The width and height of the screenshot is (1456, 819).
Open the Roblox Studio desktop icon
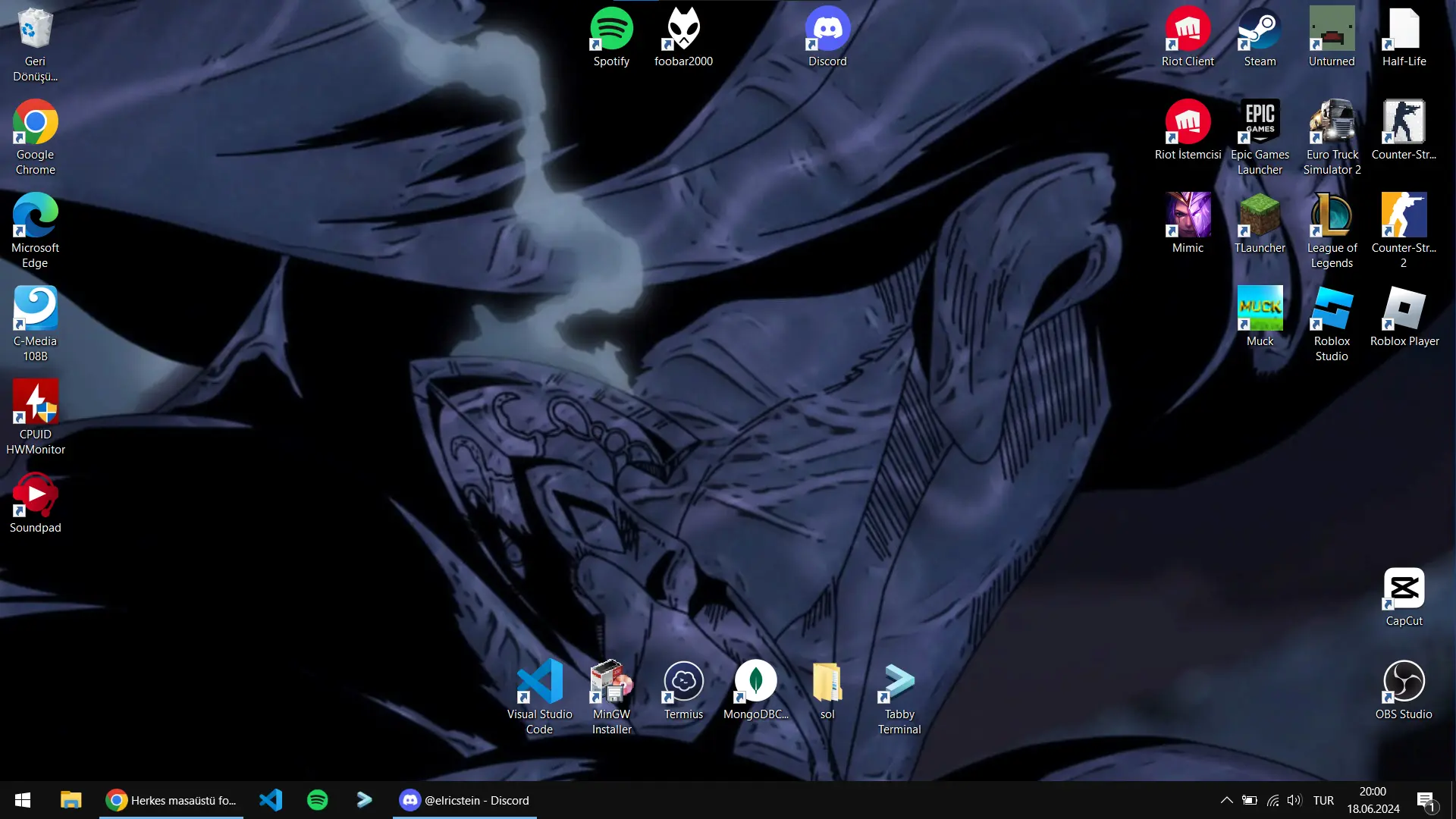(x=1332, y=324)
